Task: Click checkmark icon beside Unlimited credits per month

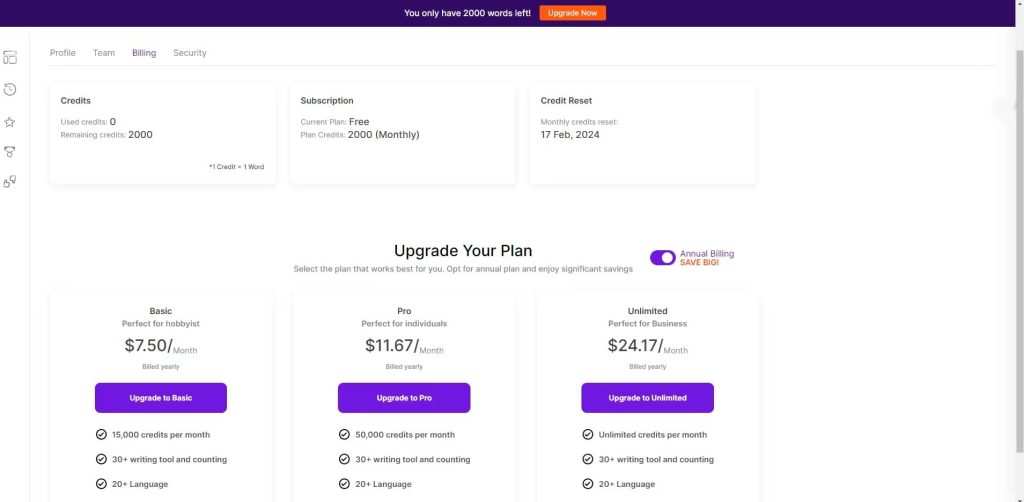Action: [588, 435]
